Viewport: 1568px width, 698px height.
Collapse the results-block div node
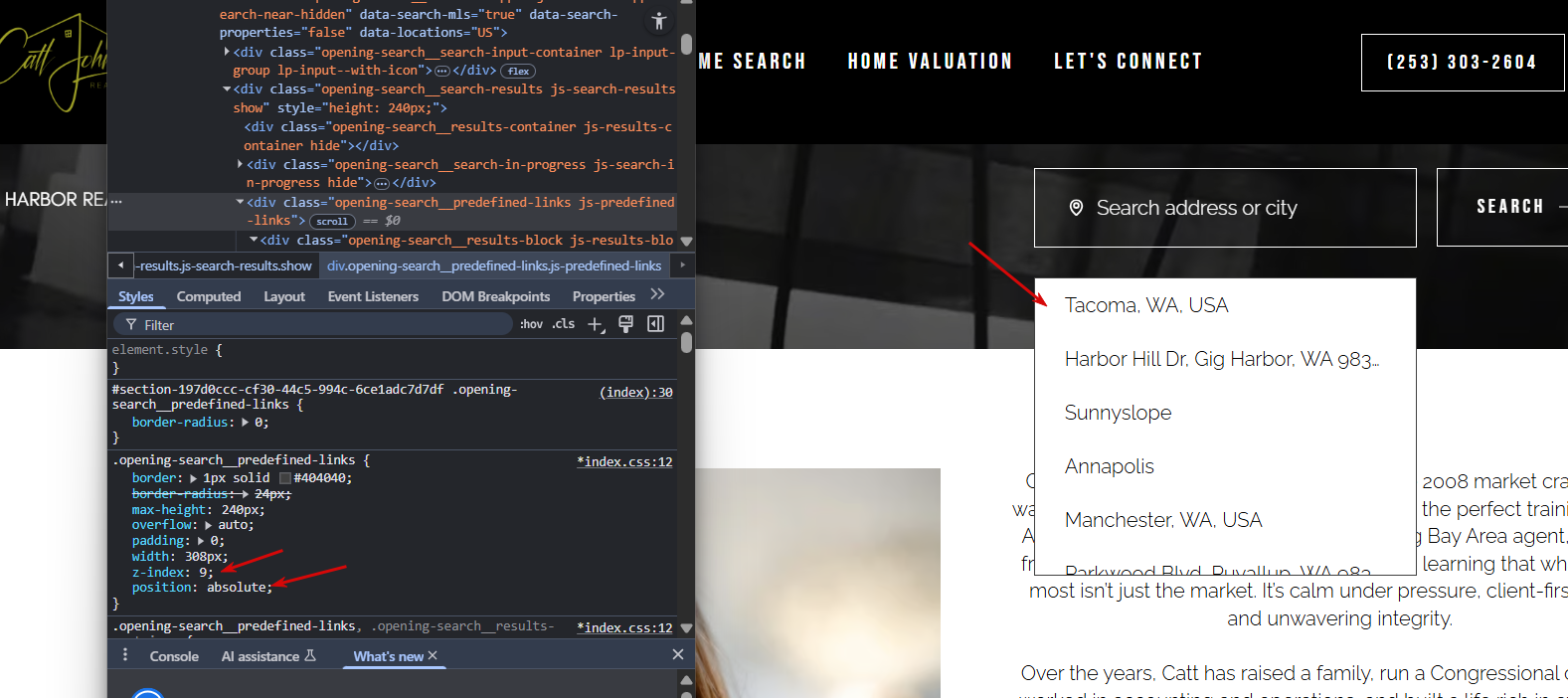(x=254, y=240)
